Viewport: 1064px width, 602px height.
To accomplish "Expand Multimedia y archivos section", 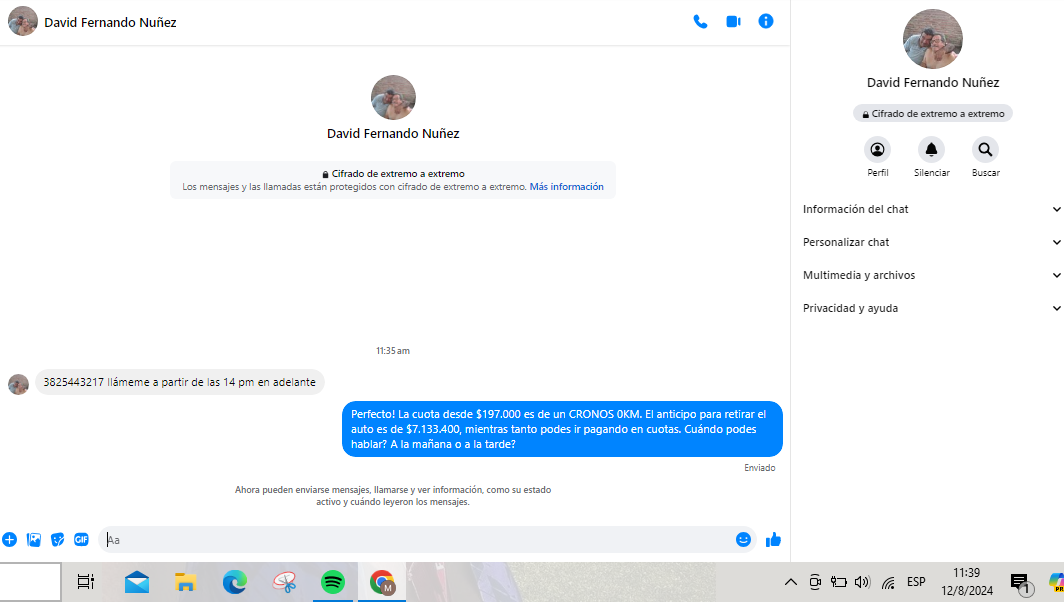I will [x=930, y=275].
